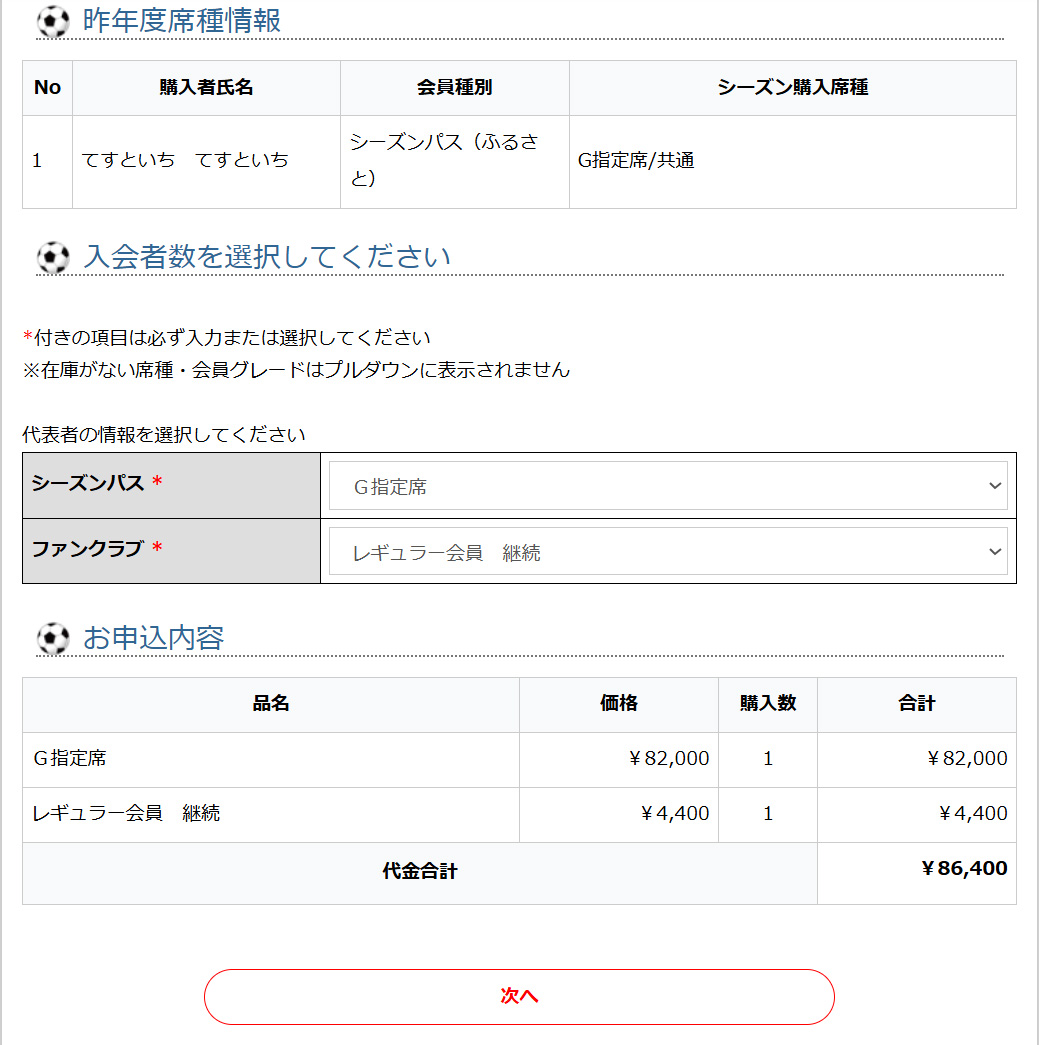This screenshot has height=1045, width=1039.
Task: Expand the ファンクラブ membership dropdown
Action: point(667,552)
